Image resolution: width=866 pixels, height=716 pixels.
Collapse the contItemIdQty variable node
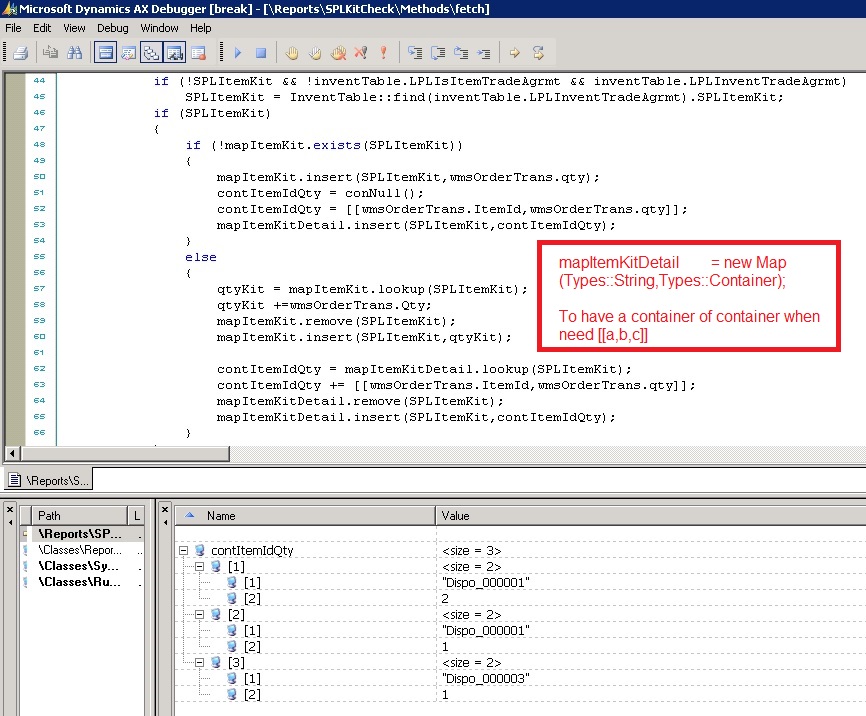(183, 550)
